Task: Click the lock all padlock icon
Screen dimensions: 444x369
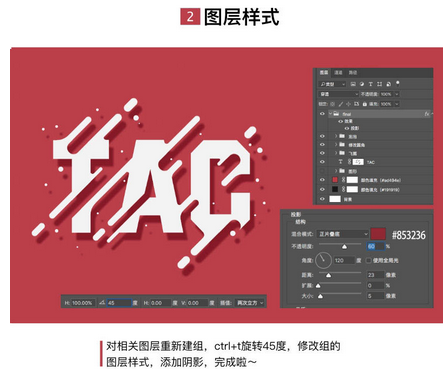Action: tap(364, 104)
